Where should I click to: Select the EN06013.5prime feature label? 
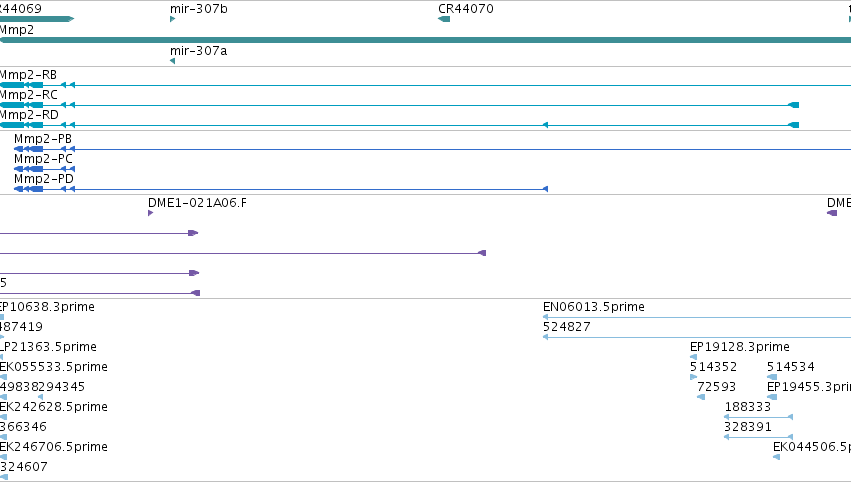[x=594, y=307]
